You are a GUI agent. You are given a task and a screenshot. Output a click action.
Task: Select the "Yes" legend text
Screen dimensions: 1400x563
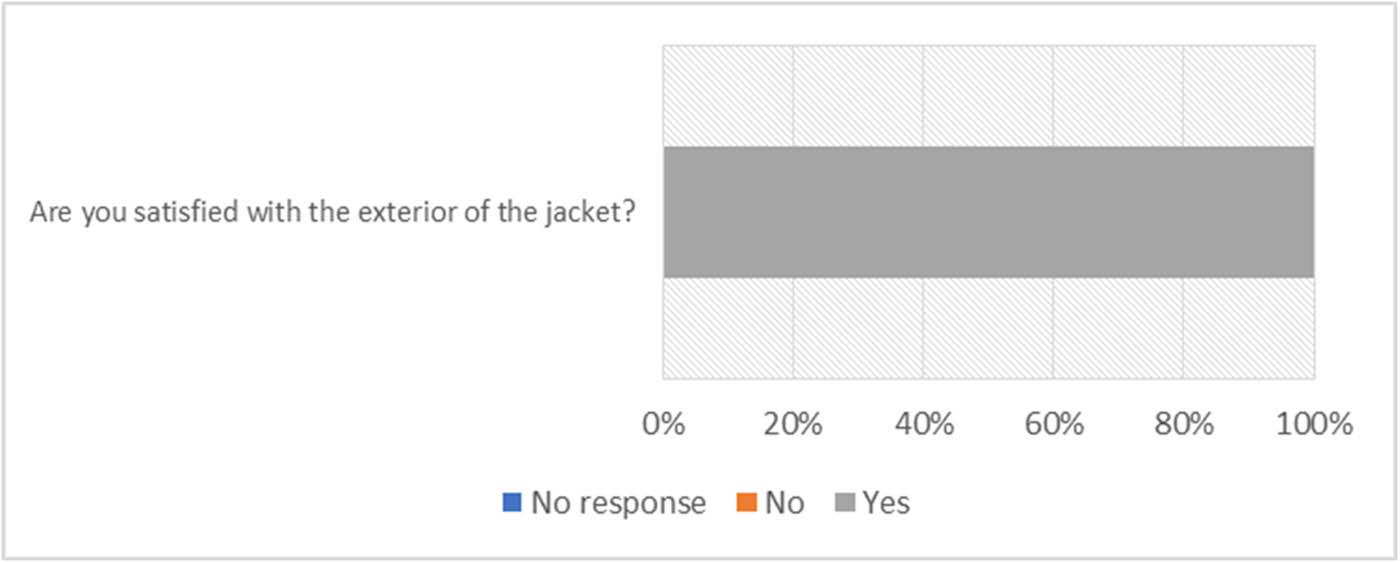point(886,502)
